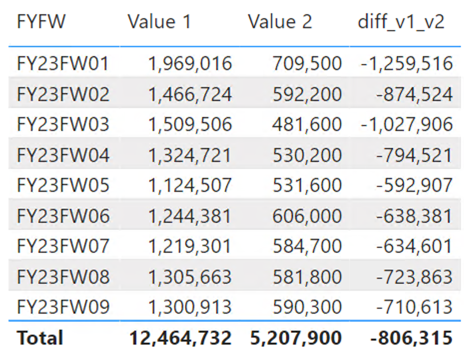Select the FY23FW03 row label
The height and width of the screenshot is (360, 470).
[63, 124]
